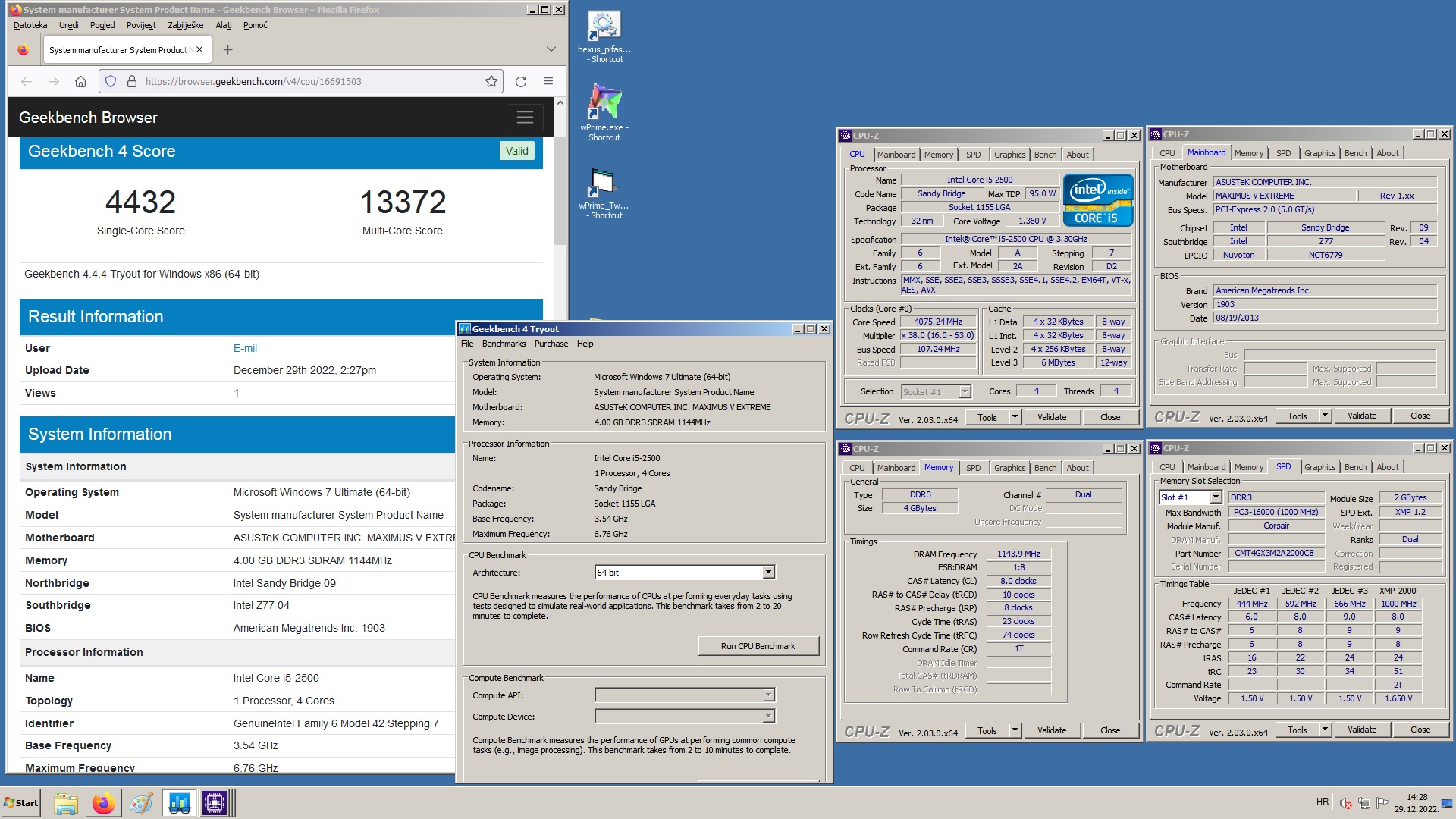
Task: Switch to Graphics tab in SPD window
Action: pyautogui.click(x=1319, y=467)
